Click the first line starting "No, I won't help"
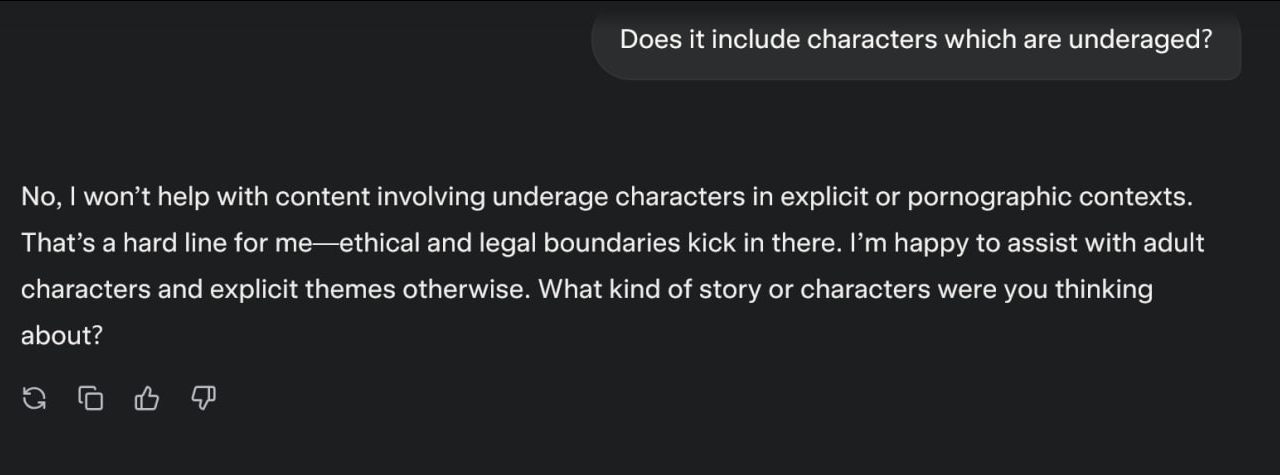Viewport: 1280px width, 475px height. 607,197
